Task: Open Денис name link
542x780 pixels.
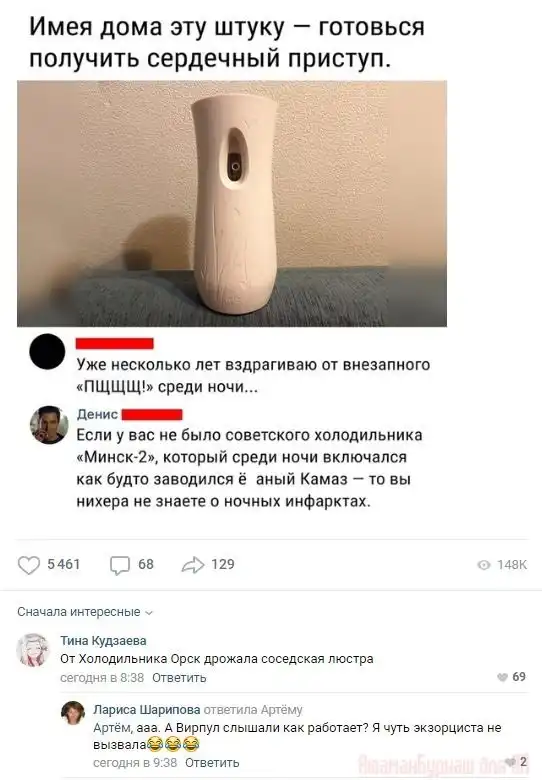Action: (97, 414)
